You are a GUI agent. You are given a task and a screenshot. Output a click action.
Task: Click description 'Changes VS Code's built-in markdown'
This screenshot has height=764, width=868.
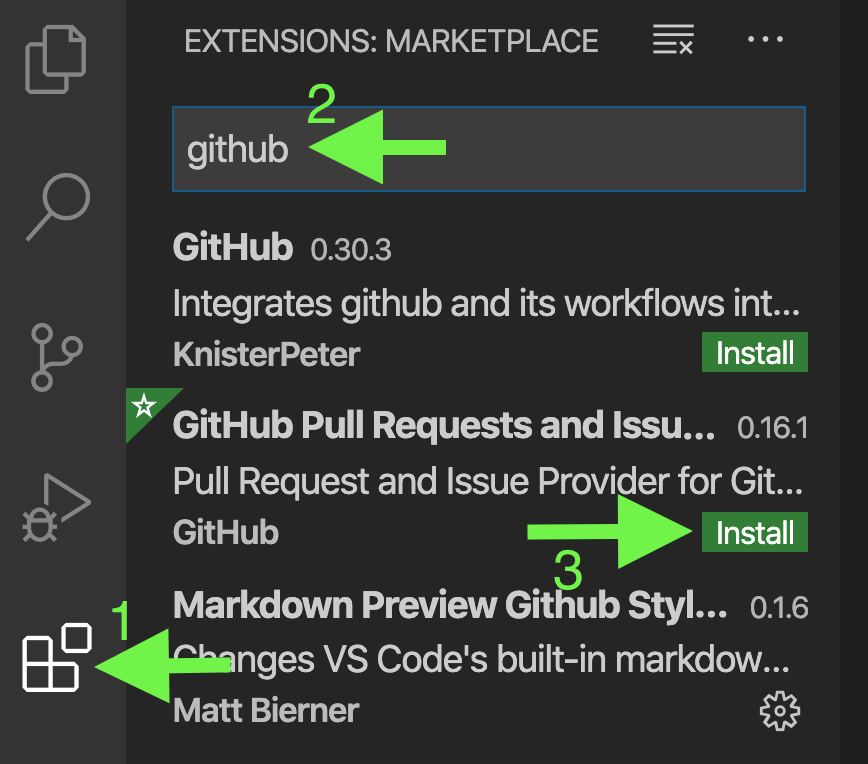pyautogui.click(x=481, y=659)
